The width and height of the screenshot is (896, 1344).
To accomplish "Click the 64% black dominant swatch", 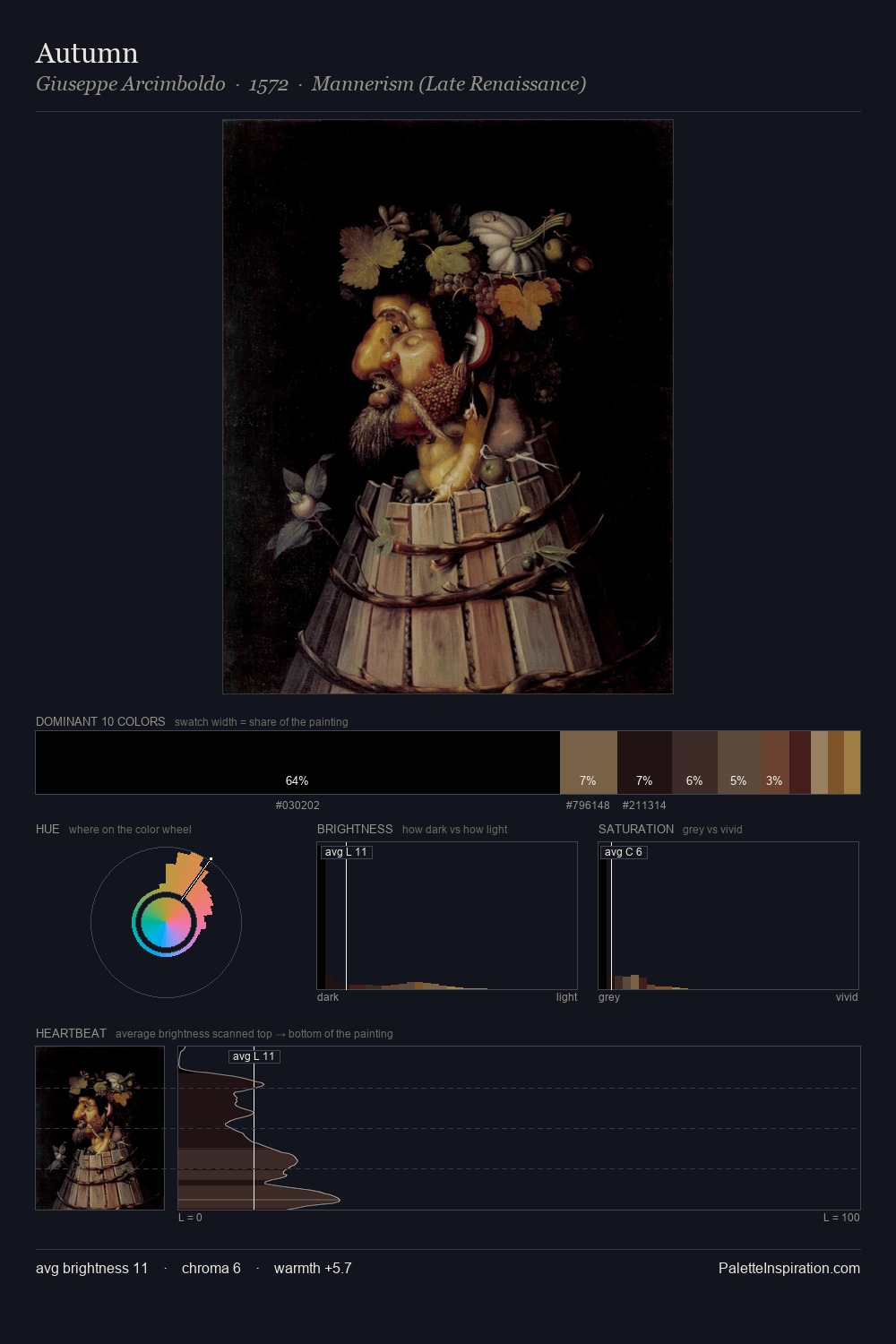I will [297, 762].
